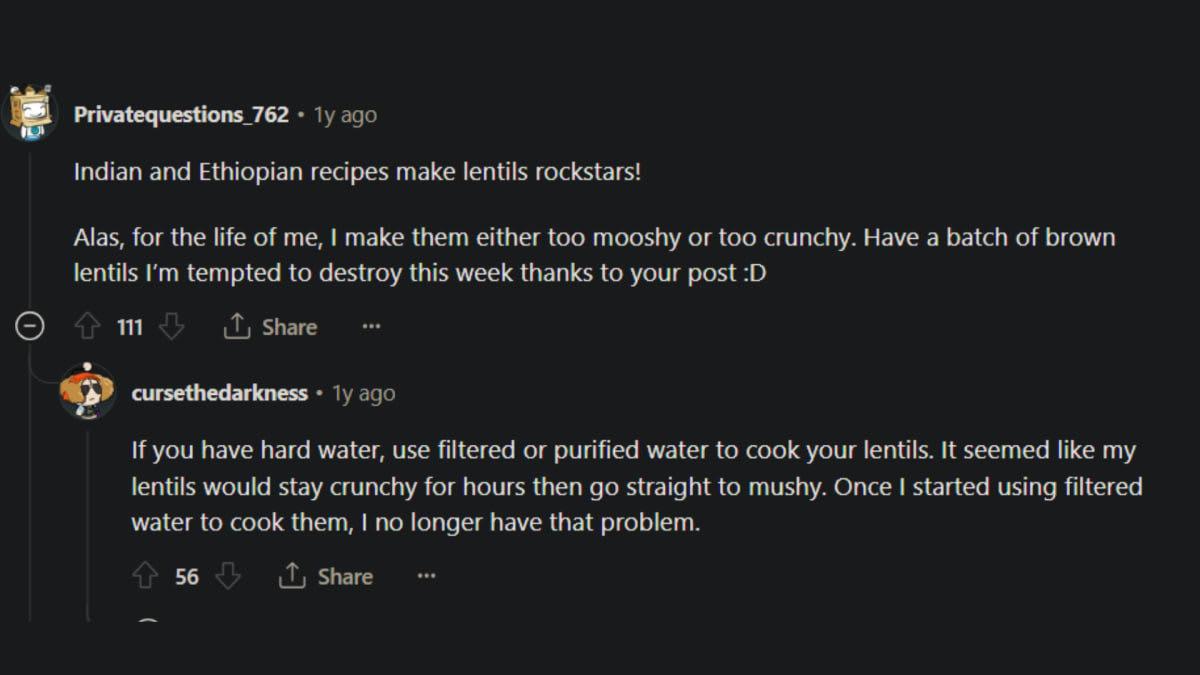The width and height of the screenshot is (1200, 675).
Task: Upvote the cursethedarkness reply
Action: [145, 576]
